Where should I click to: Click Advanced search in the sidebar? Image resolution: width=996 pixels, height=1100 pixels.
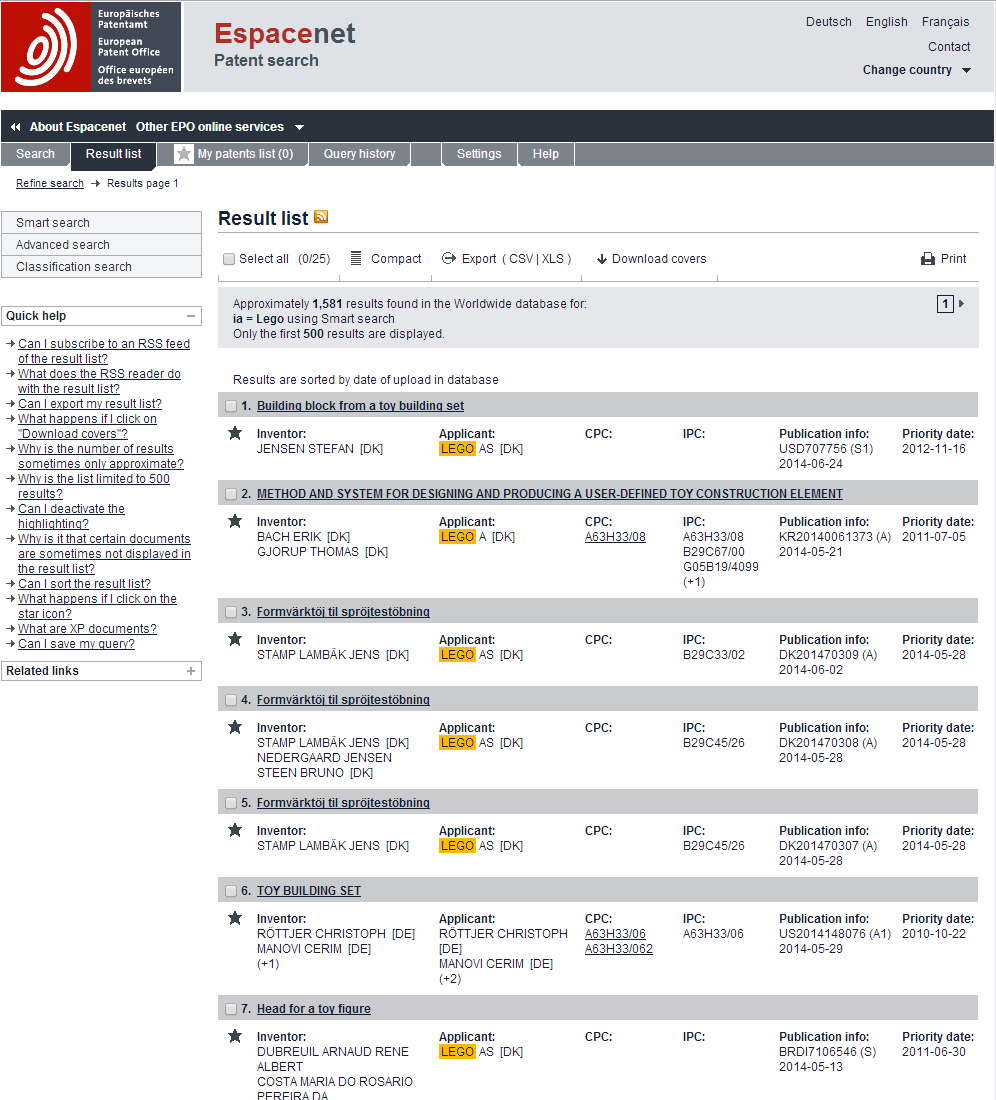(63, 245)
